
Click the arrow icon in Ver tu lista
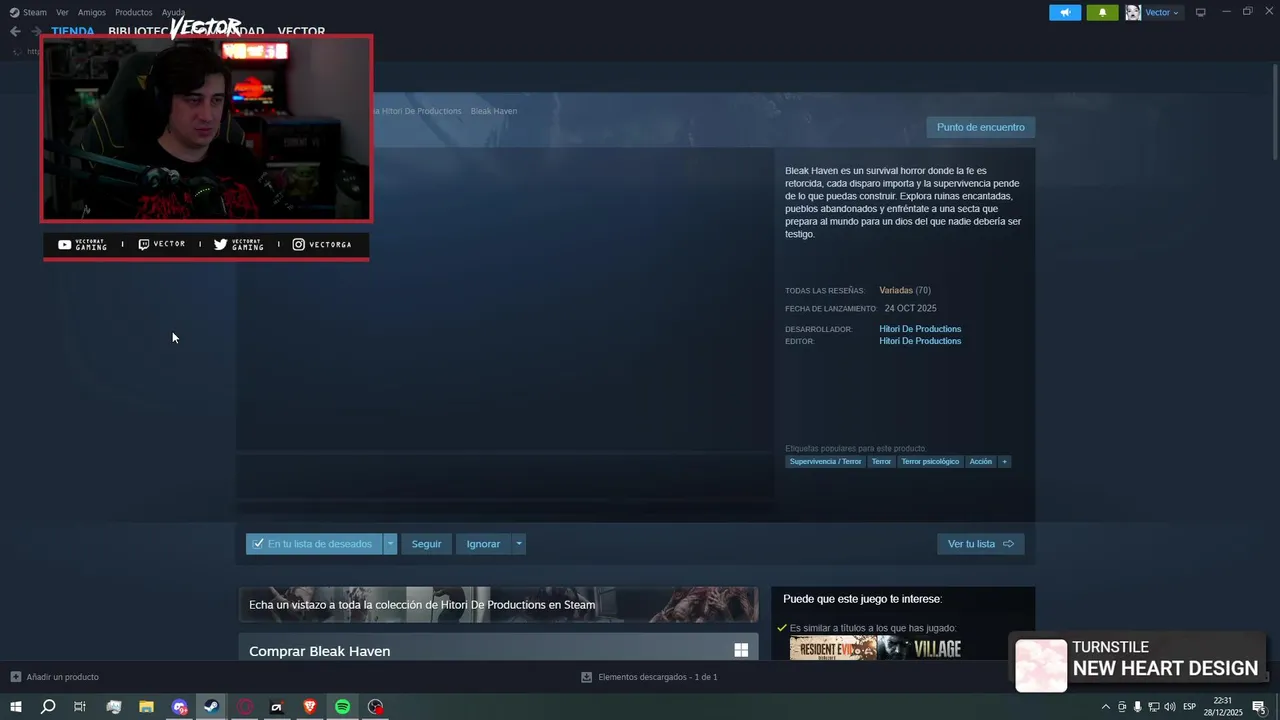coord(1008,544)
